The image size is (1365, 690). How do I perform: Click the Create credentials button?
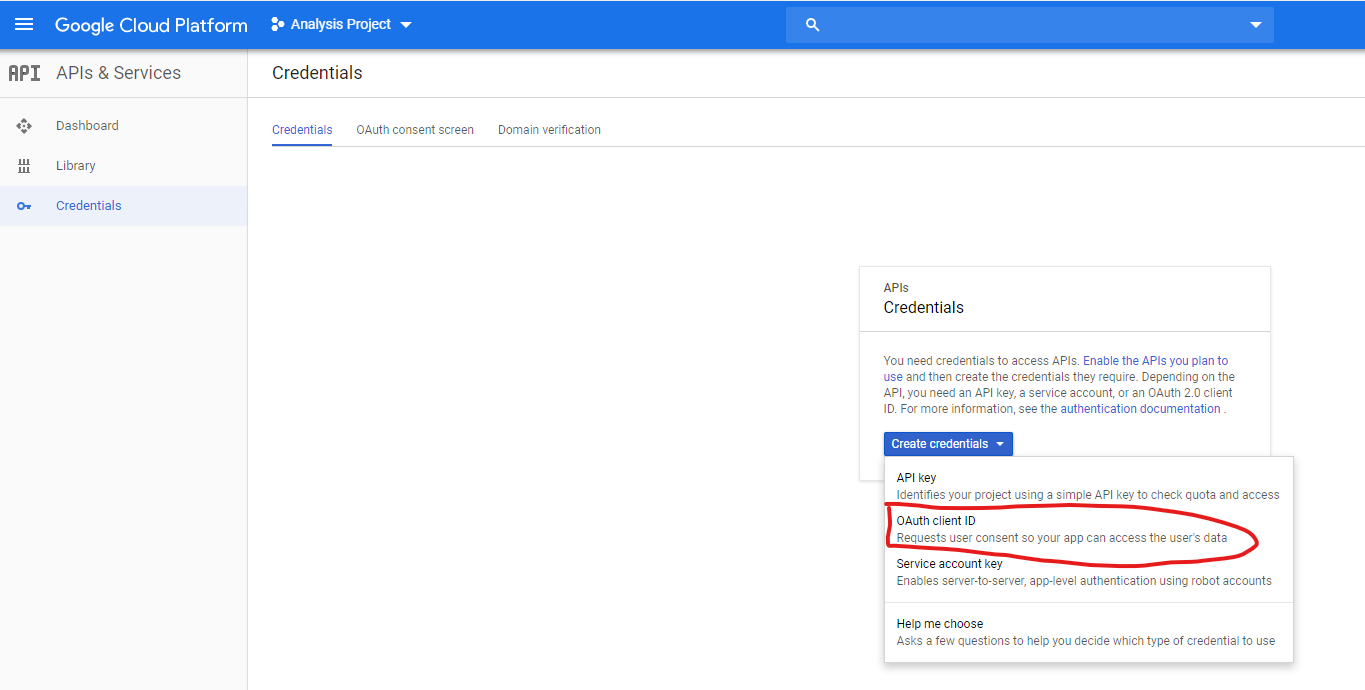click(948, 444)
